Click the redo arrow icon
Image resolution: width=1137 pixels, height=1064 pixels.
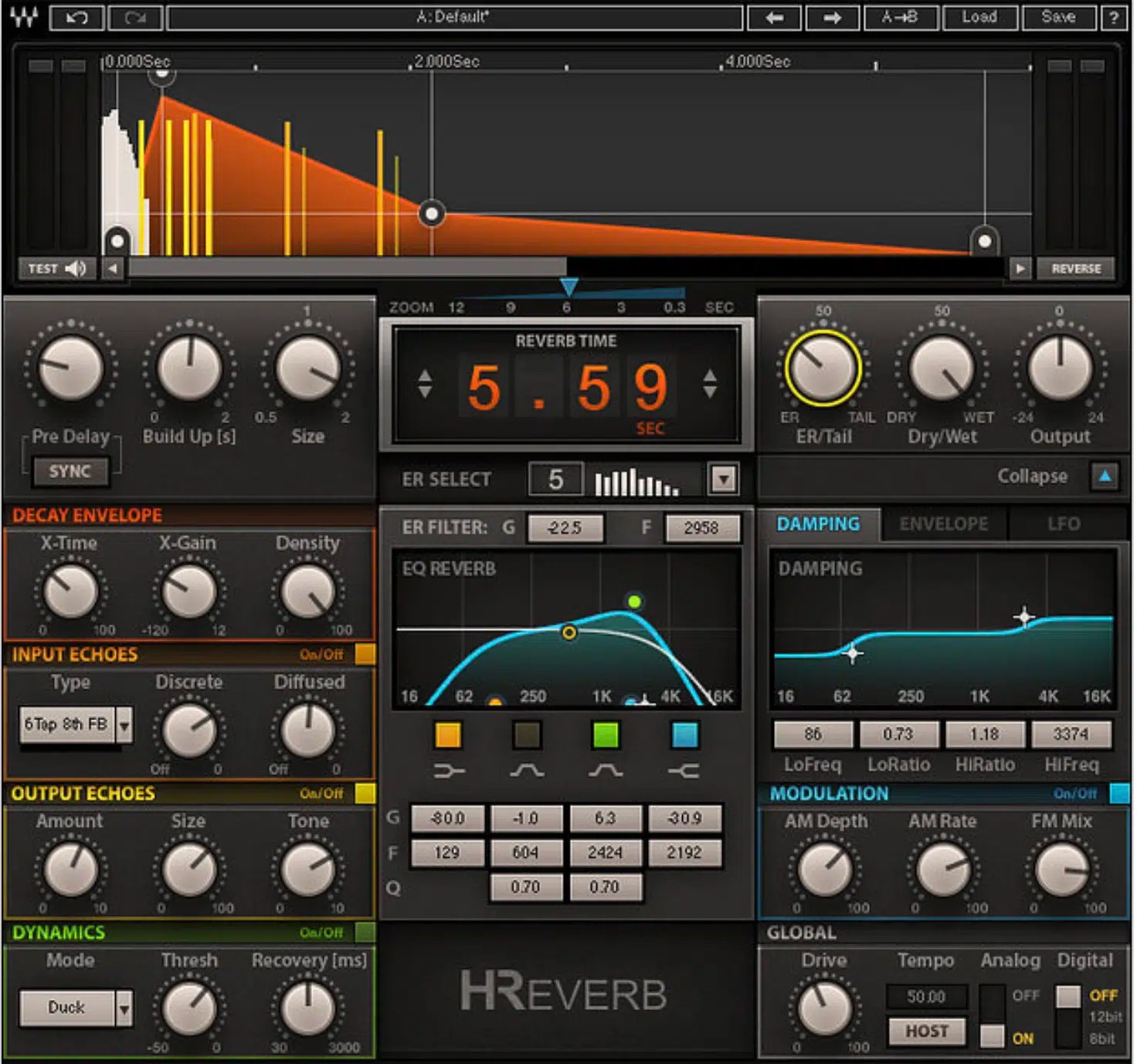(x=134, y=16)
